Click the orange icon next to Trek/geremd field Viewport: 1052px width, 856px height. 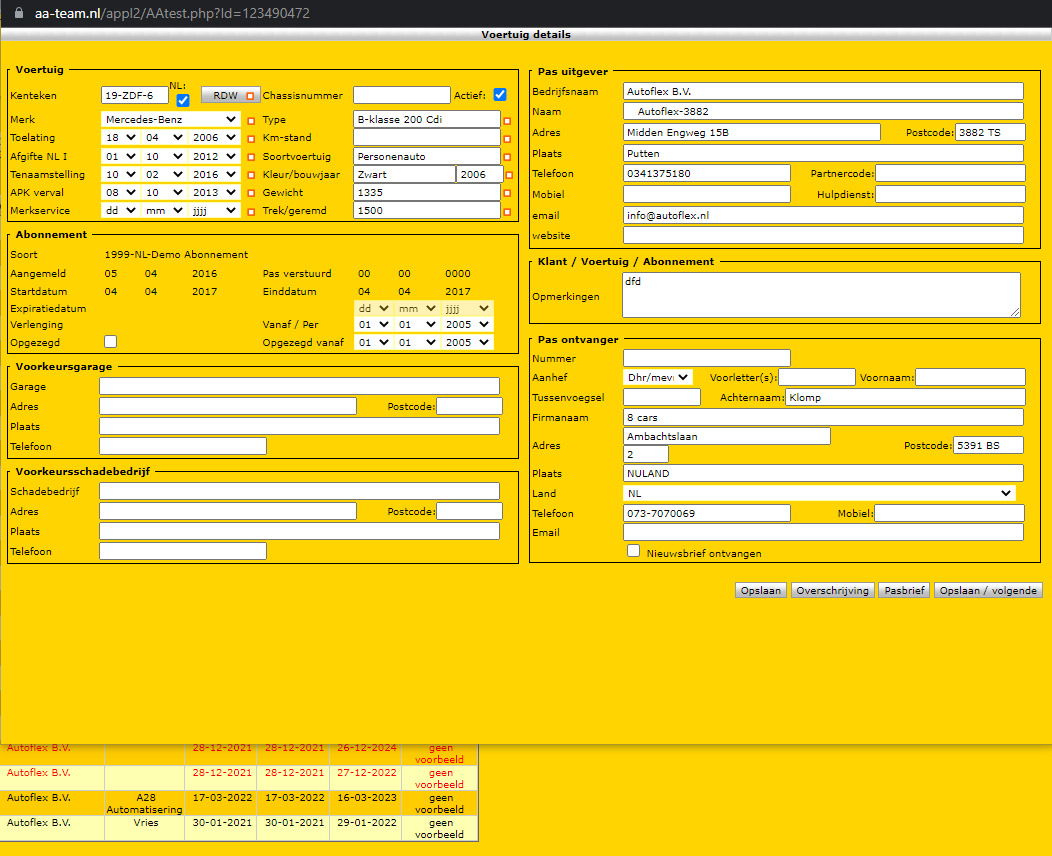[x=507, y=212]
